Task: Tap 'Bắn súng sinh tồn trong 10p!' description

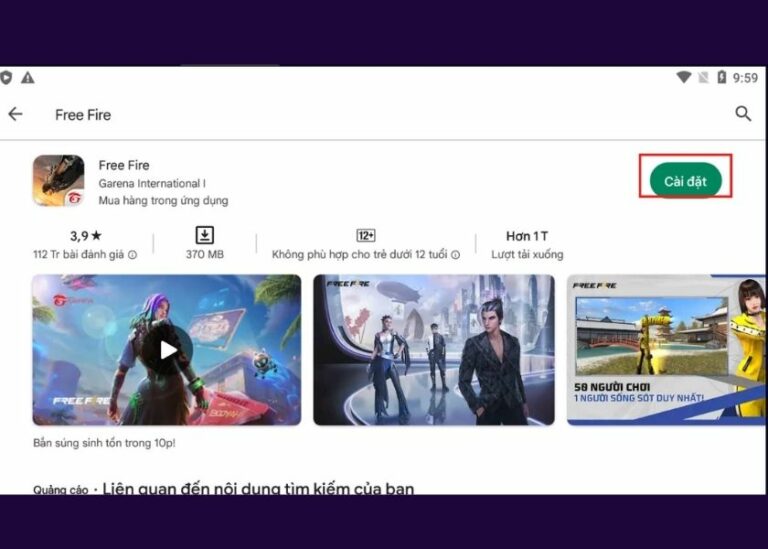Action: [x=104, y=443]
